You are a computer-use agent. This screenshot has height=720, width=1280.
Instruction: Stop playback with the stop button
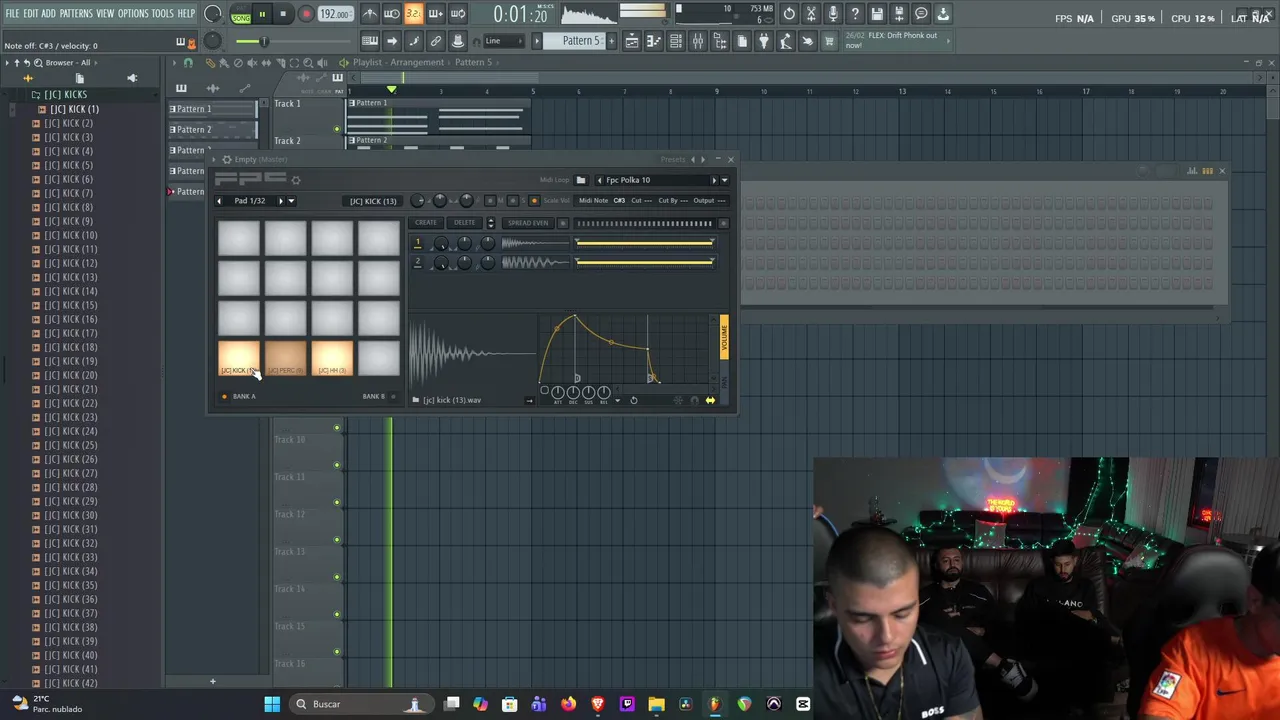click(x=283, y=14)
